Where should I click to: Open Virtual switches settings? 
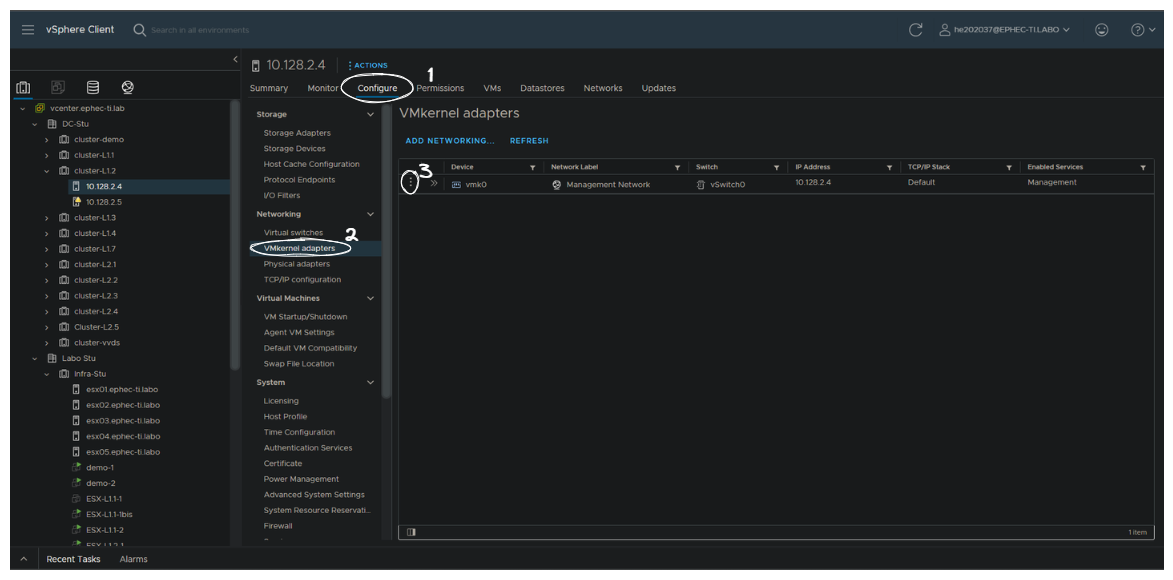[x=293, y=233]
